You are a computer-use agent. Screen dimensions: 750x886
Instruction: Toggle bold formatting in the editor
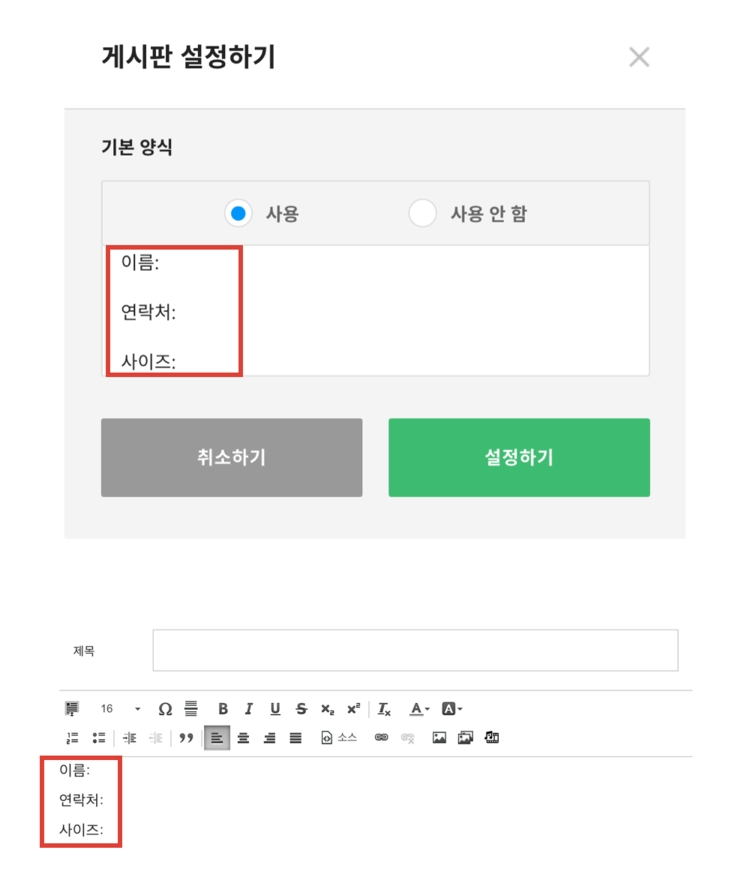pyautogui.click(x=223, y=709)
